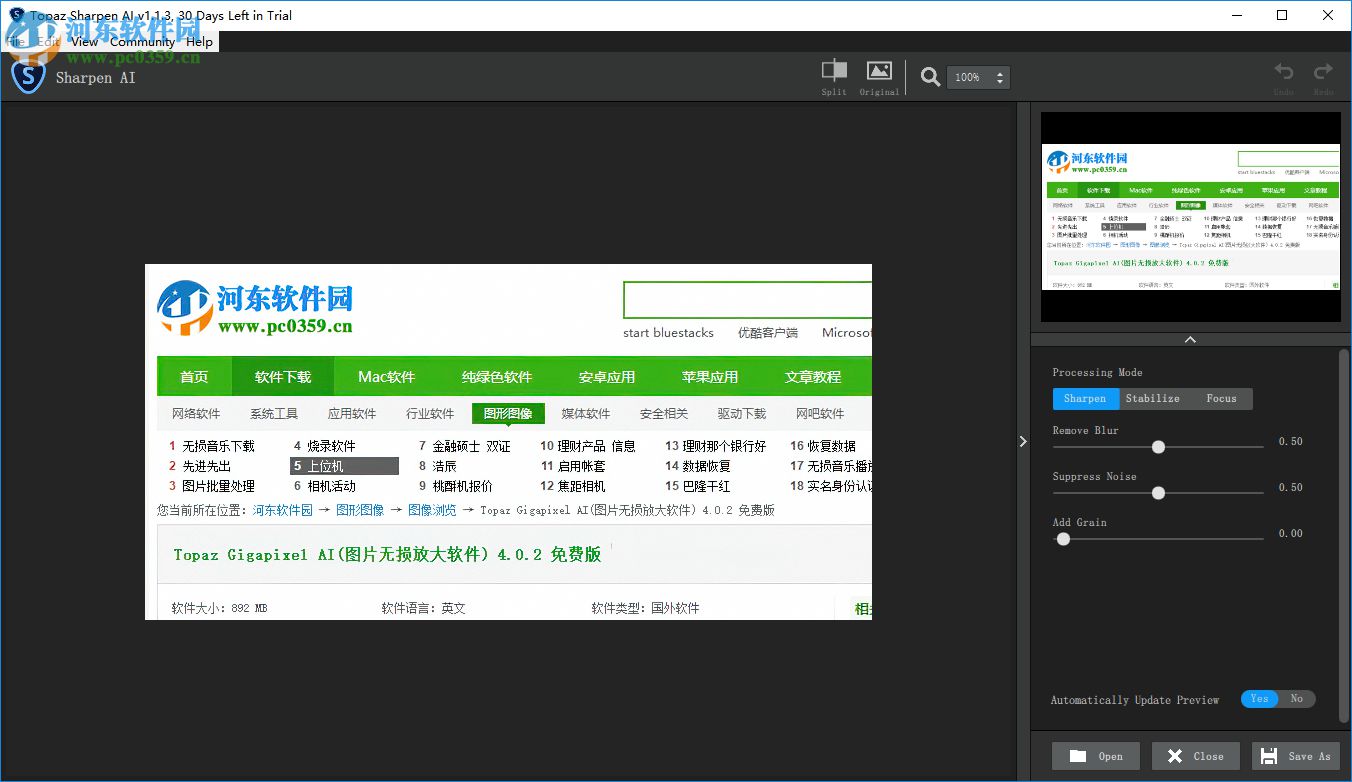Close the current image
This screenshot has height=782, width=1352.
coord(1195,756)
